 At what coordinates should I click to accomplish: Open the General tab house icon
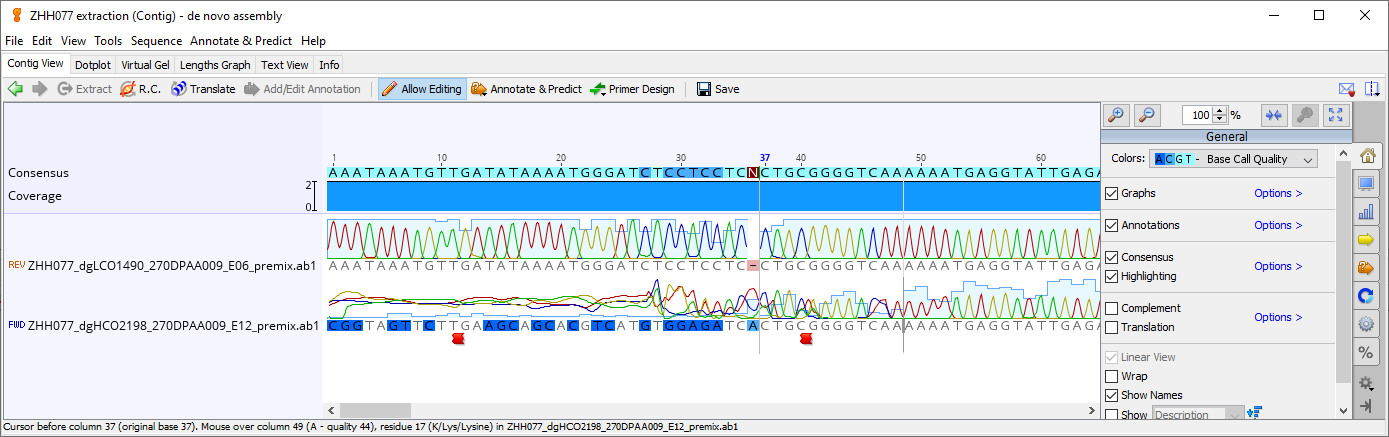point(1367,155)
